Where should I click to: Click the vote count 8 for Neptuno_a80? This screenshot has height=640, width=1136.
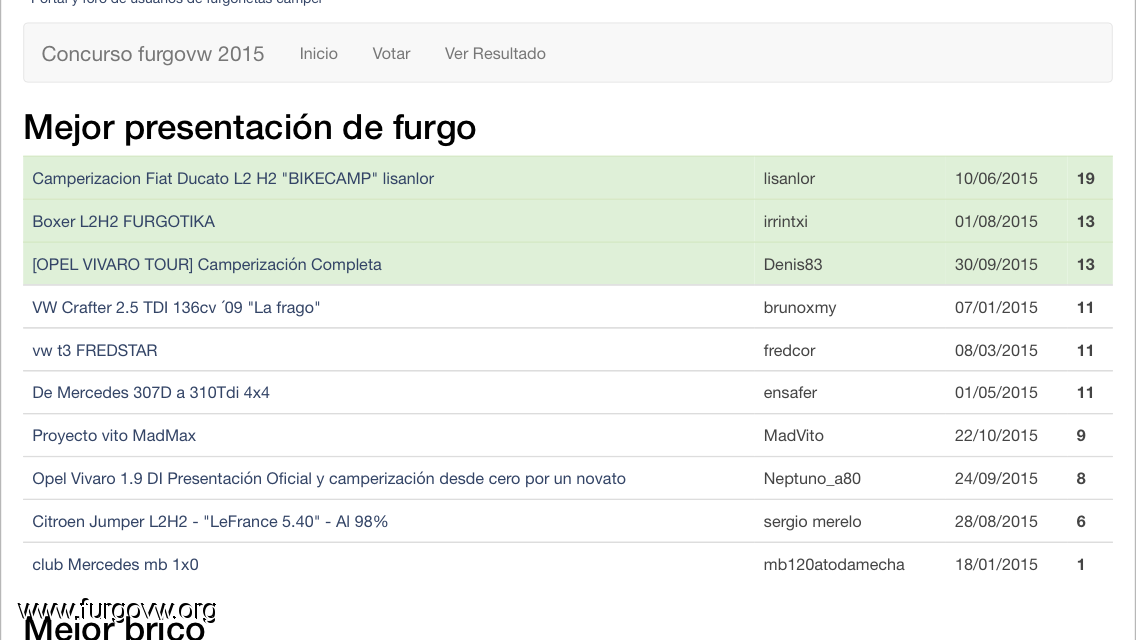click(x=1081, y=478)
